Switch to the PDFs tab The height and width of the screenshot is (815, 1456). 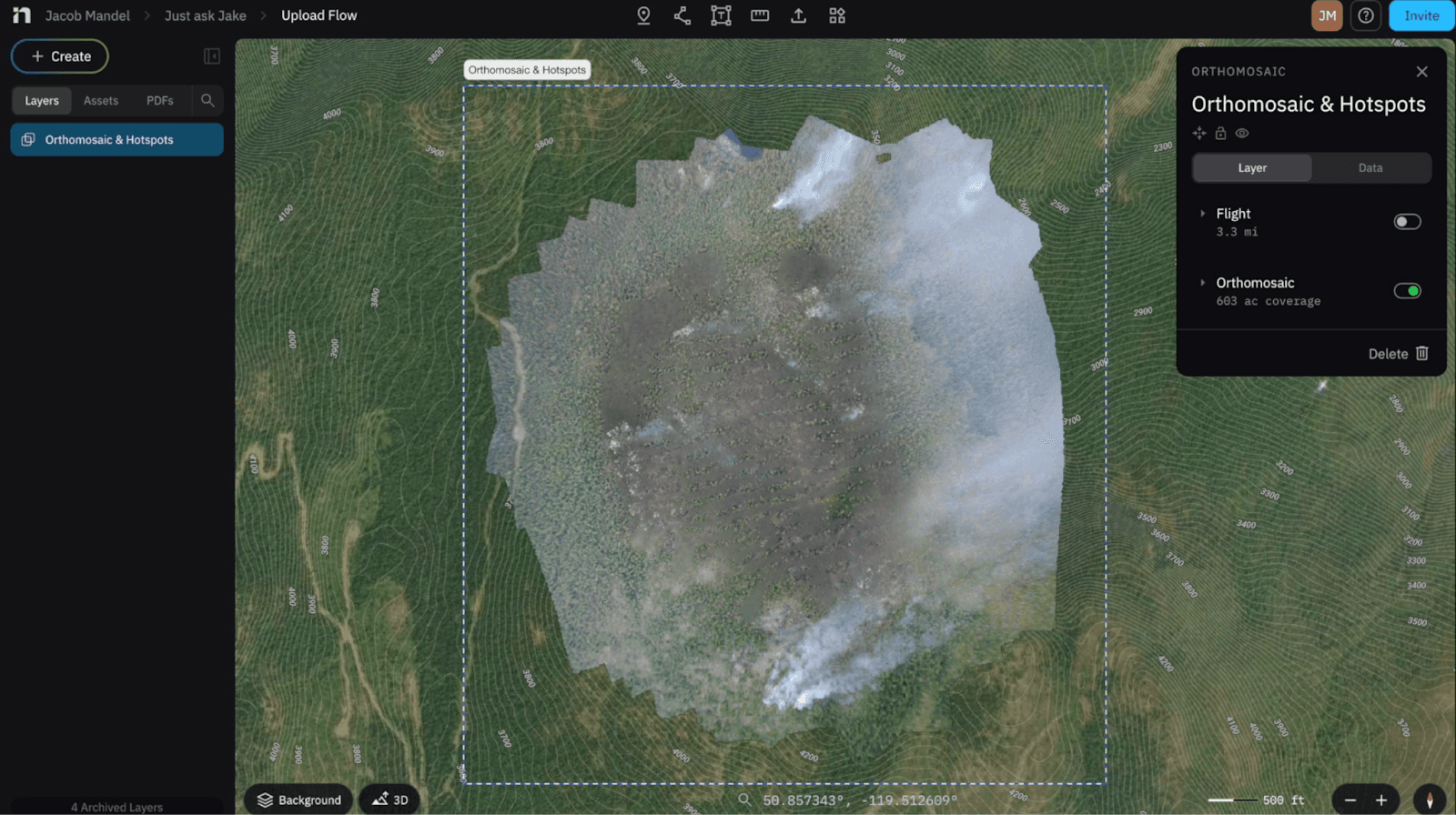160,100
